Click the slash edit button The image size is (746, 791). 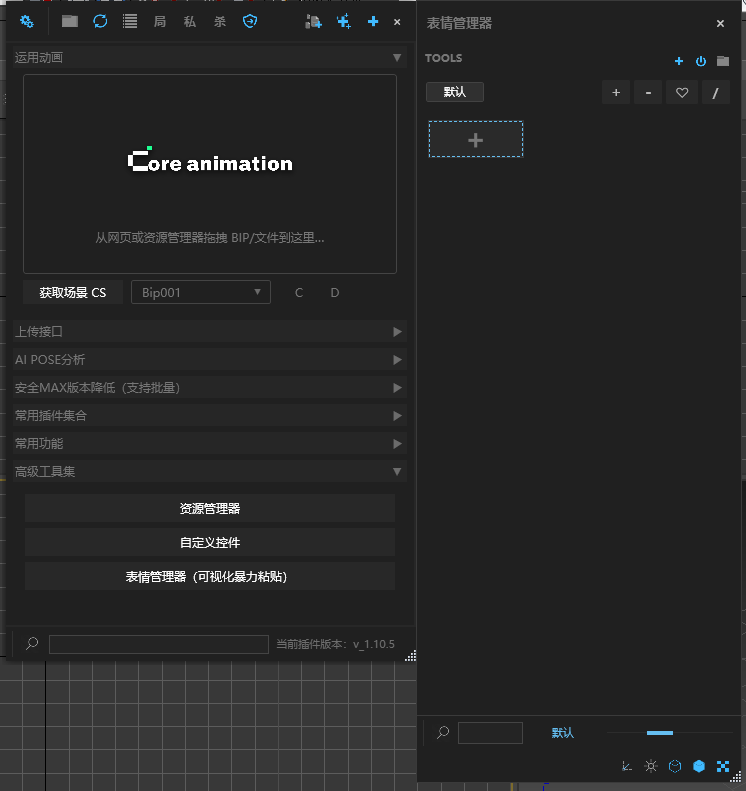[715, 93]
